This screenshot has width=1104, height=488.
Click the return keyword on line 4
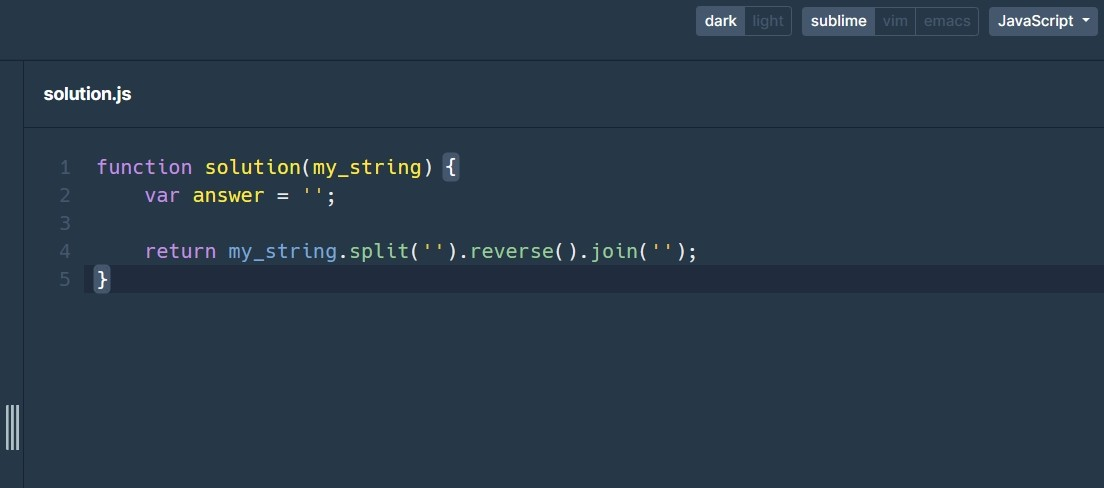pos(180,251)
